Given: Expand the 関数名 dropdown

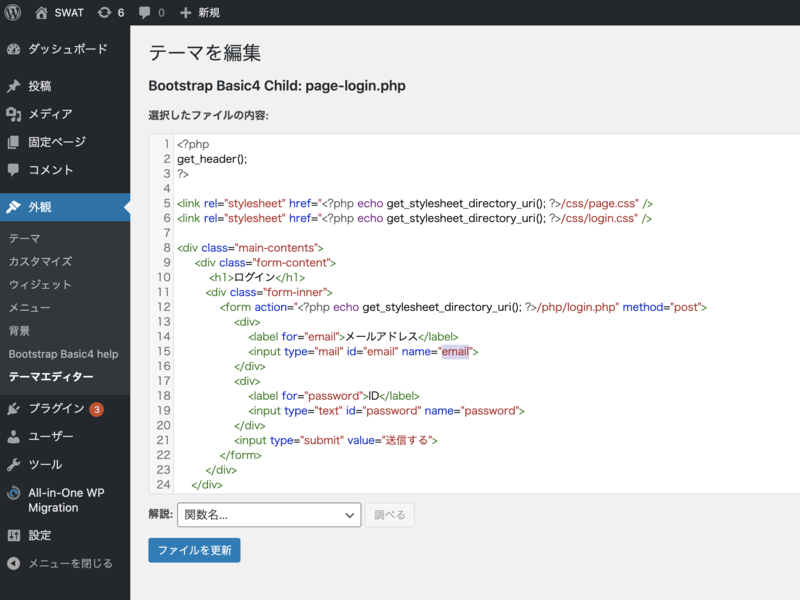Looking at the screenshot, I should 268,515.
